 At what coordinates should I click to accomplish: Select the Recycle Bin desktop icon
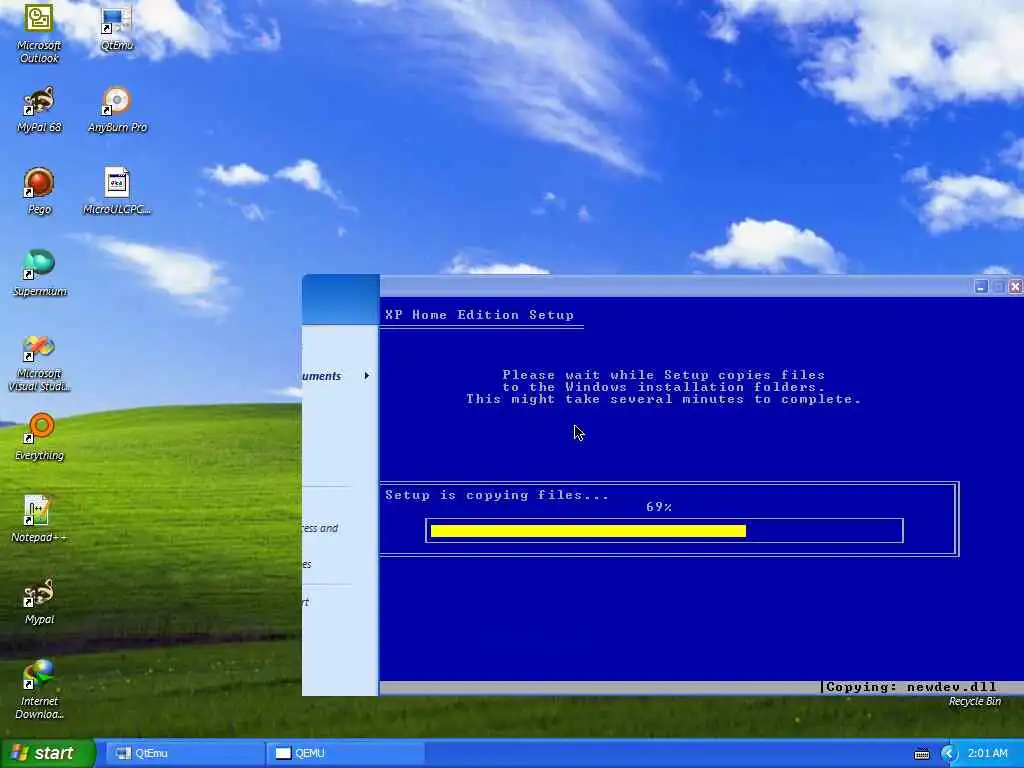coord(974,701)
